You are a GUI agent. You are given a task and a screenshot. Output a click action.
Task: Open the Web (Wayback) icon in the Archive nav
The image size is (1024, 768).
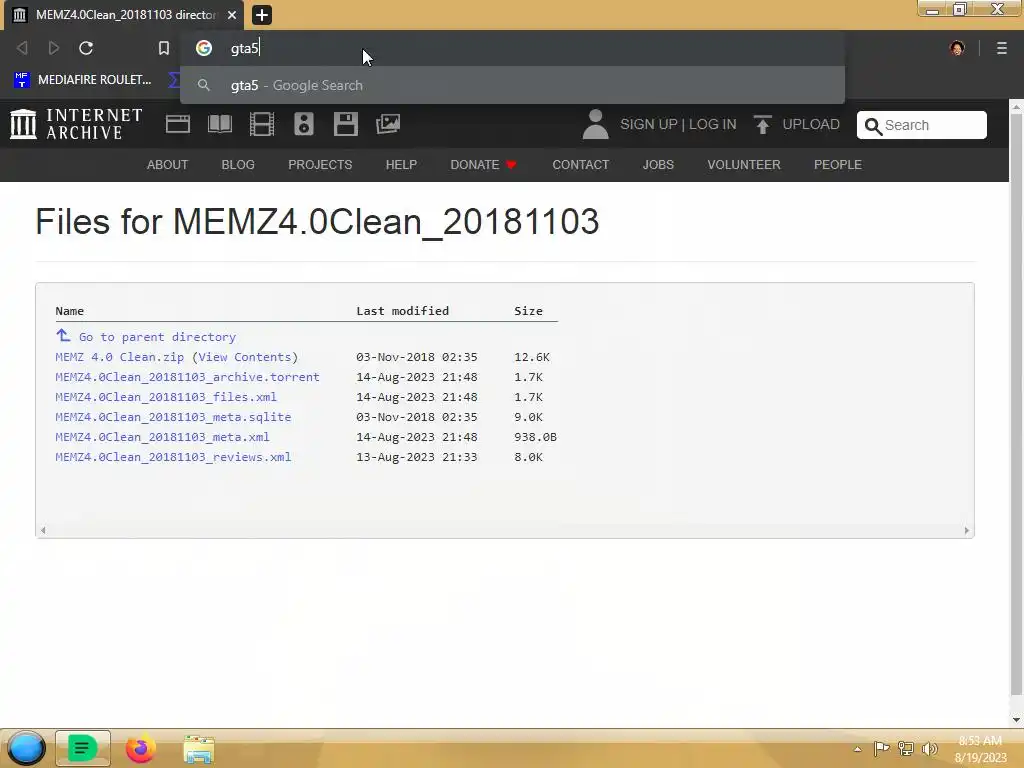tap(178, 124)
